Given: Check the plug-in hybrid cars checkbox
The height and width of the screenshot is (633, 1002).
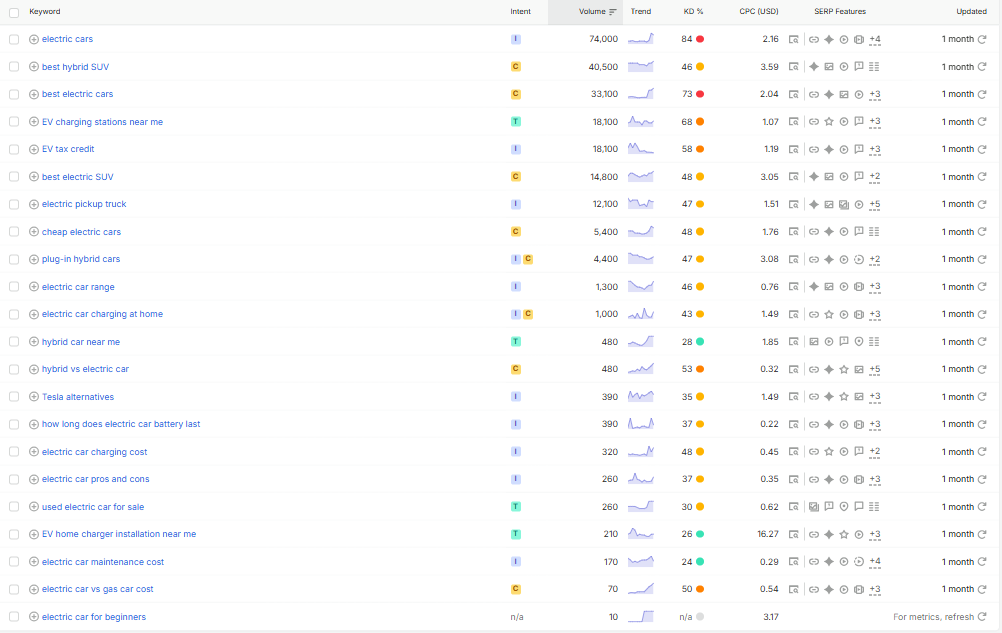Looking at the screenshot, I should tap(14, 259).
